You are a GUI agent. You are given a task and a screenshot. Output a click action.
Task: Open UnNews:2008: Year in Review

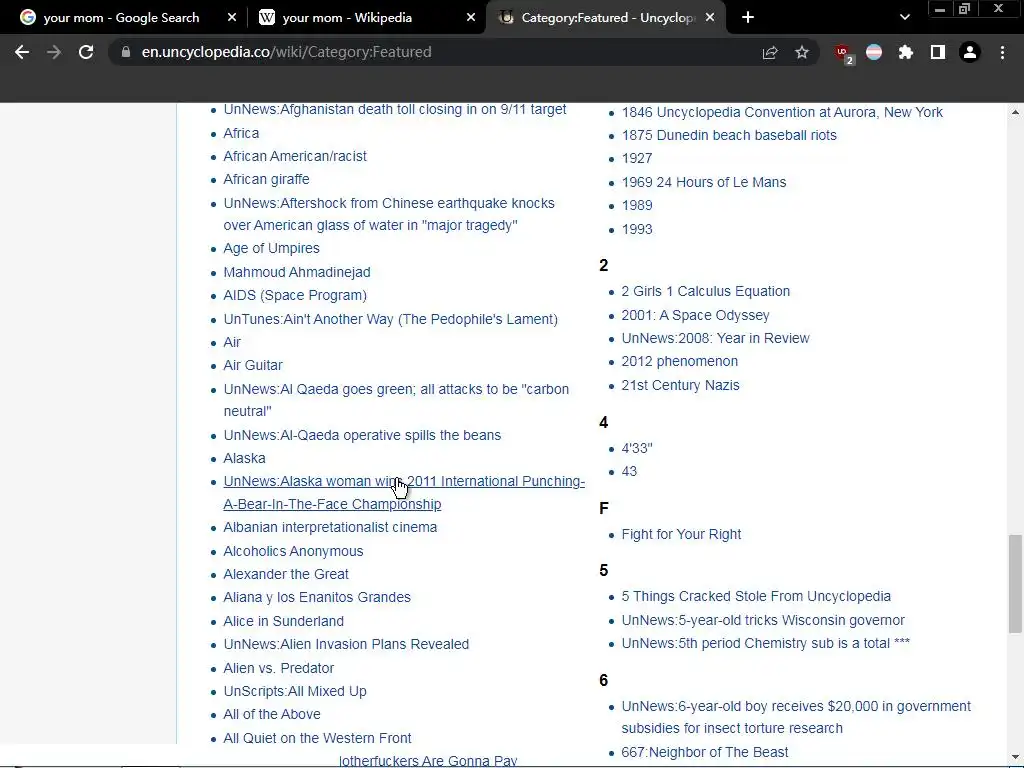pos(715,338)
